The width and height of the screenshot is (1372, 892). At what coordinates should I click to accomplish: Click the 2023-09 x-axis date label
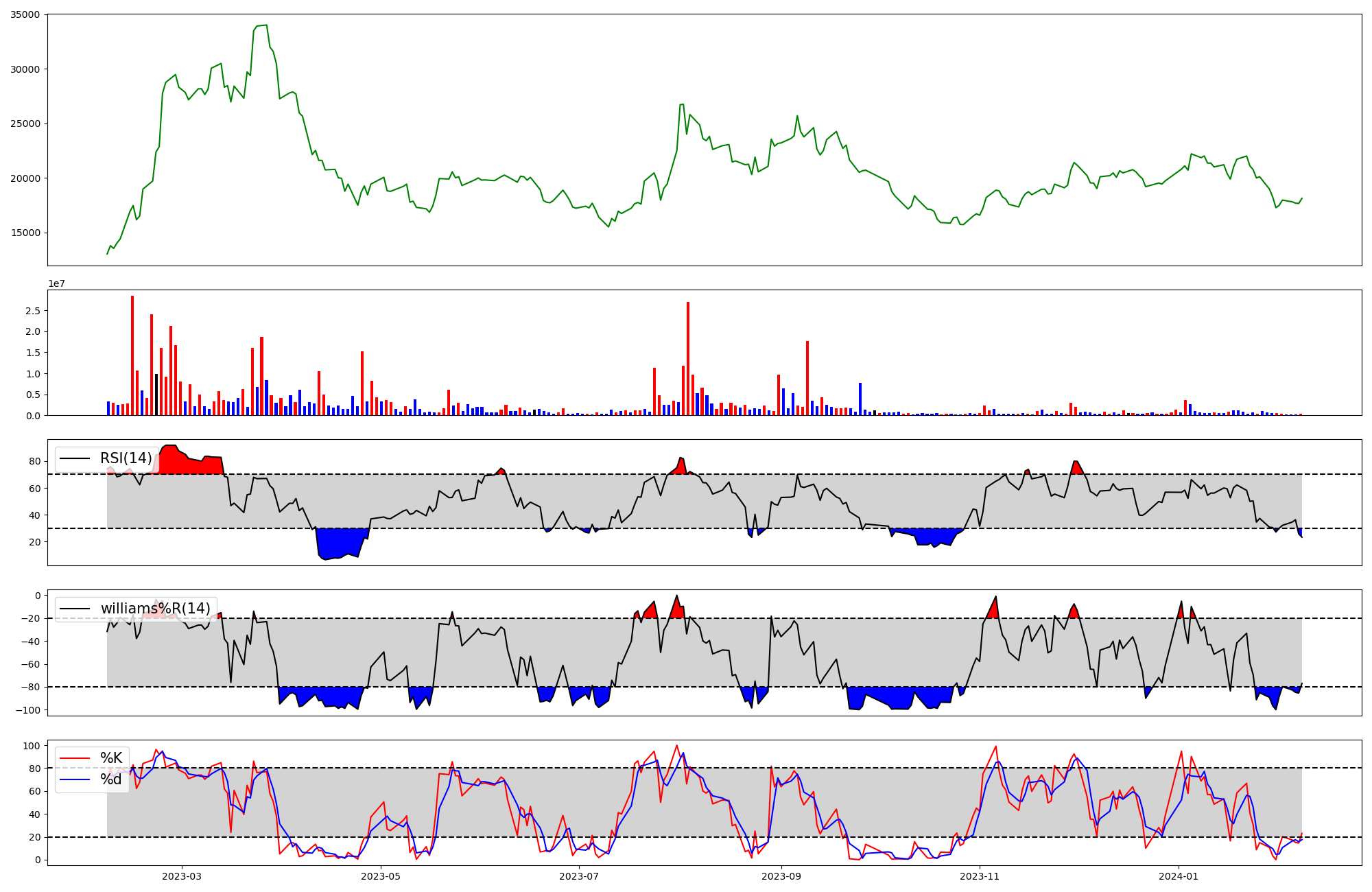coord(781,876)
